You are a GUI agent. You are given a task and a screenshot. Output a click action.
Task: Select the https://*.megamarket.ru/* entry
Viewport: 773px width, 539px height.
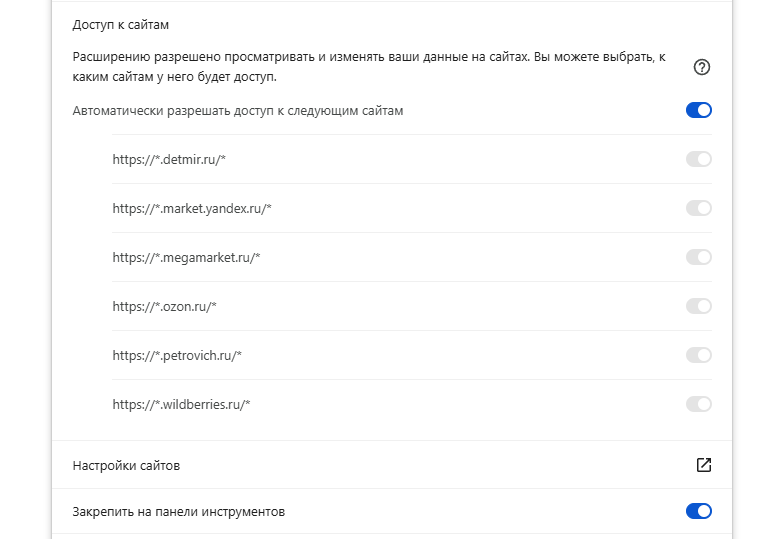coord(186,257)
